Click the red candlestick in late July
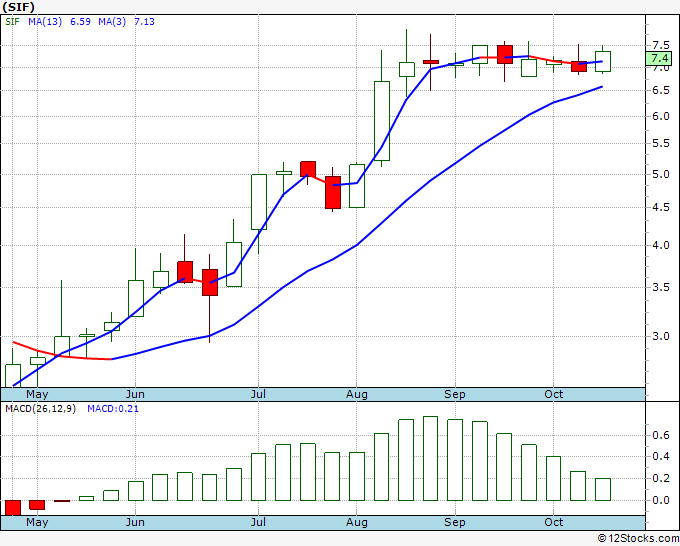Image resolution: width=680 pixels, height=546 pixels. [x=333, y=192]
